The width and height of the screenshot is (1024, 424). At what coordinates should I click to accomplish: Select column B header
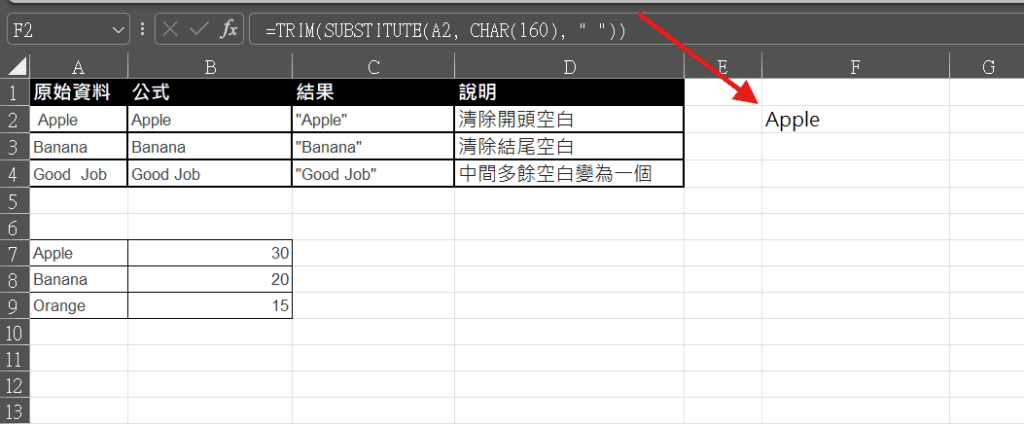click(210, 67)
